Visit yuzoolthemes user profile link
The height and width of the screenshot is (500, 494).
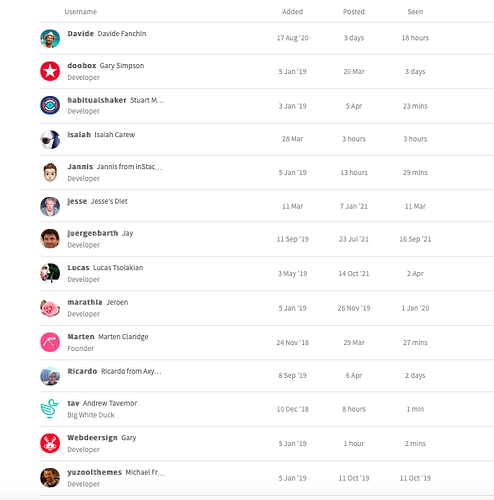[x=94, y=472]
